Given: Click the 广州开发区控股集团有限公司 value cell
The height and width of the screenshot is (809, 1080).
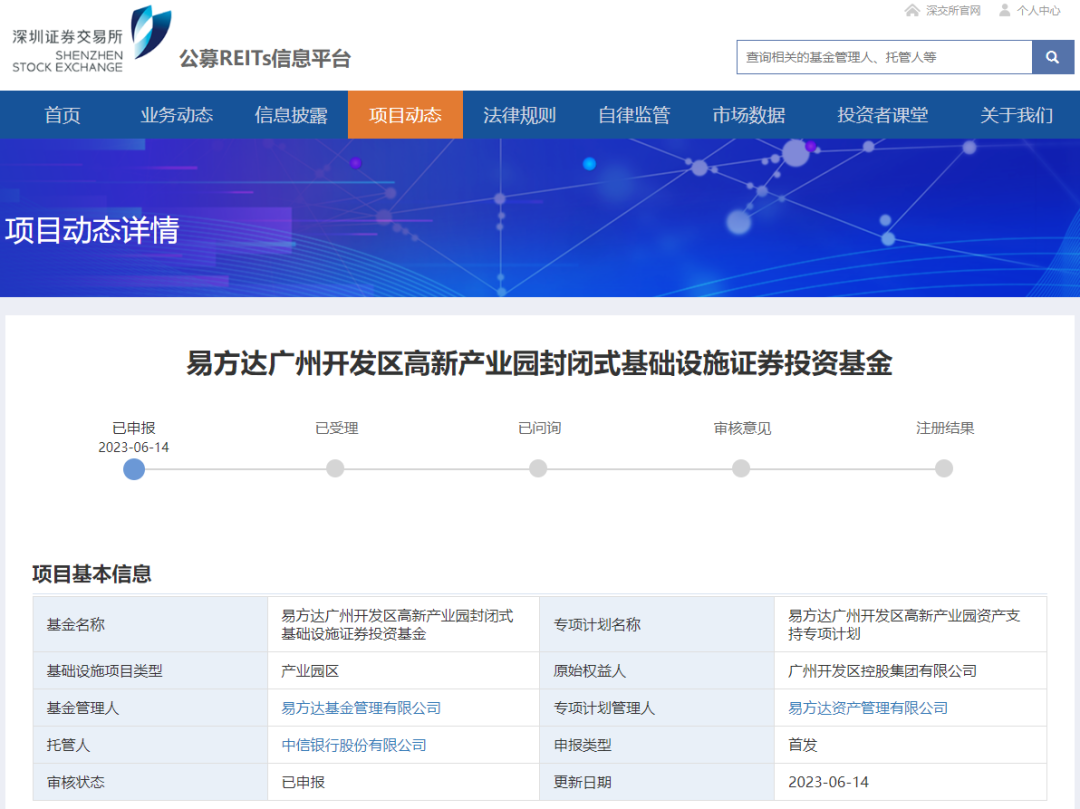Looking at the screenshot, I should [x=911, y=671].
